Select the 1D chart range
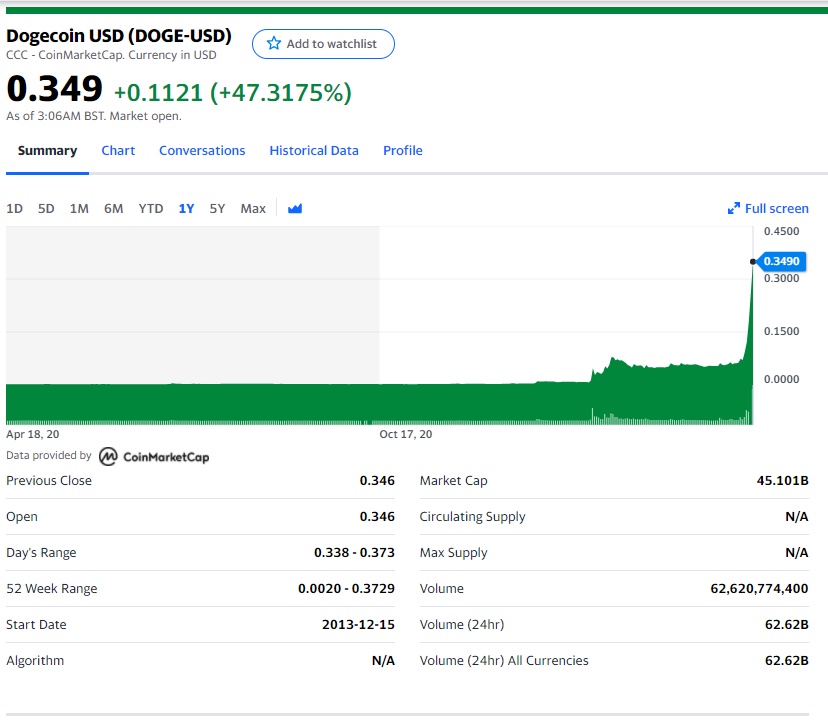Screen dimensions: 828x726 [14, 209]
